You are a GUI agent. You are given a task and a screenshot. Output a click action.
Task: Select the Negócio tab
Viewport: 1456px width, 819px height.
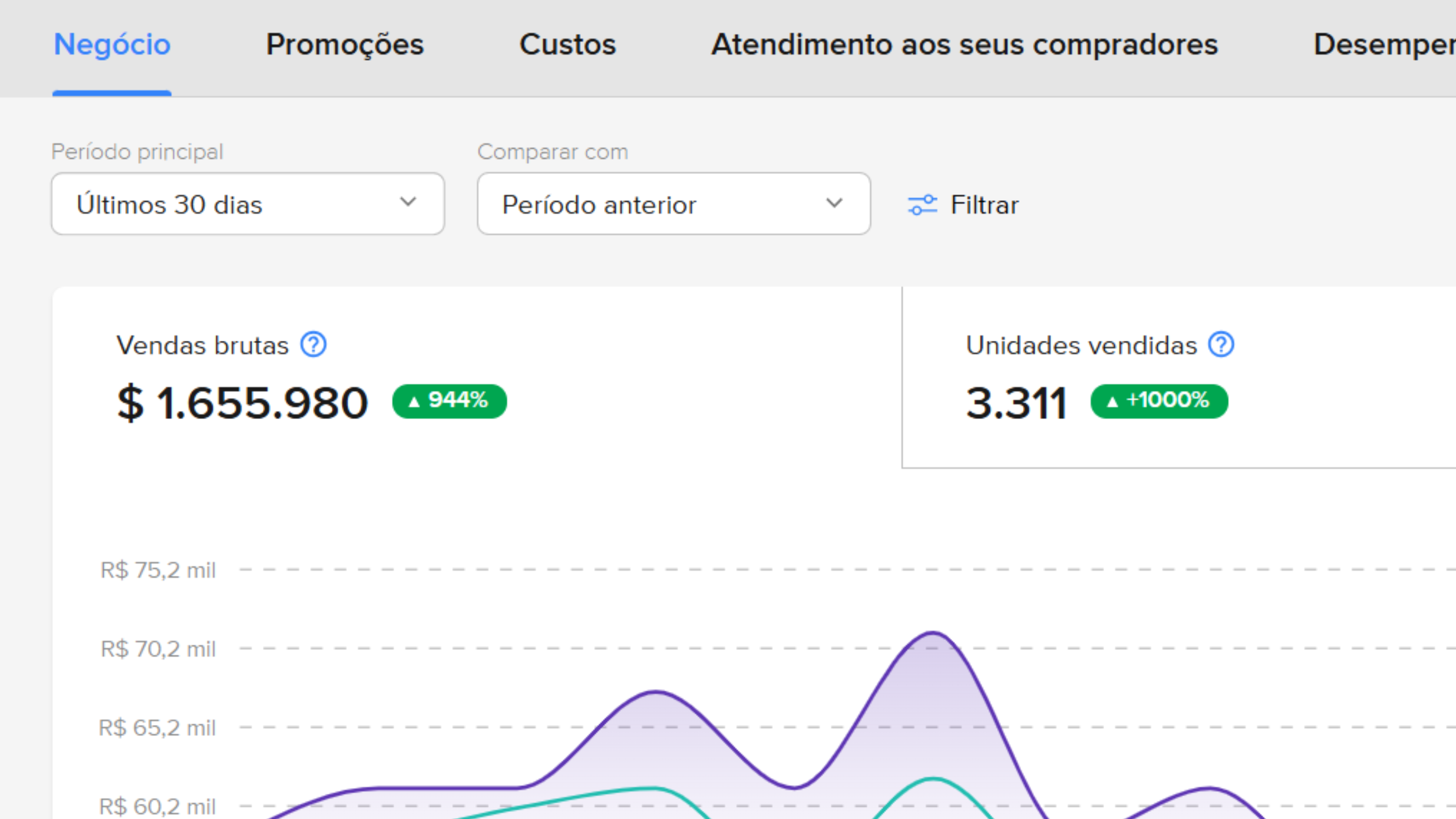click(112, 44)
